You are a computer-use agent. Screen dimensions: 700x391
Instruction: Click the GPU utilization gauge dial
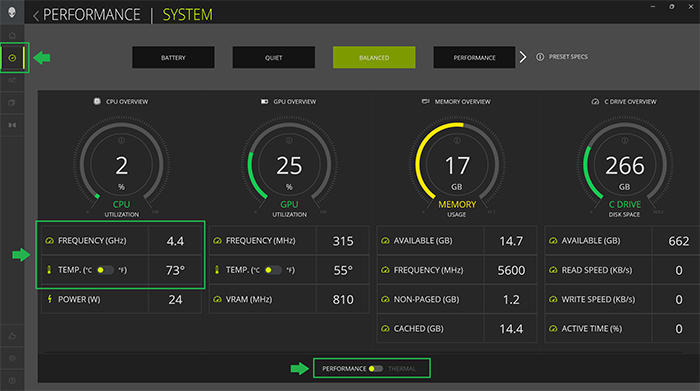point(289,165)
